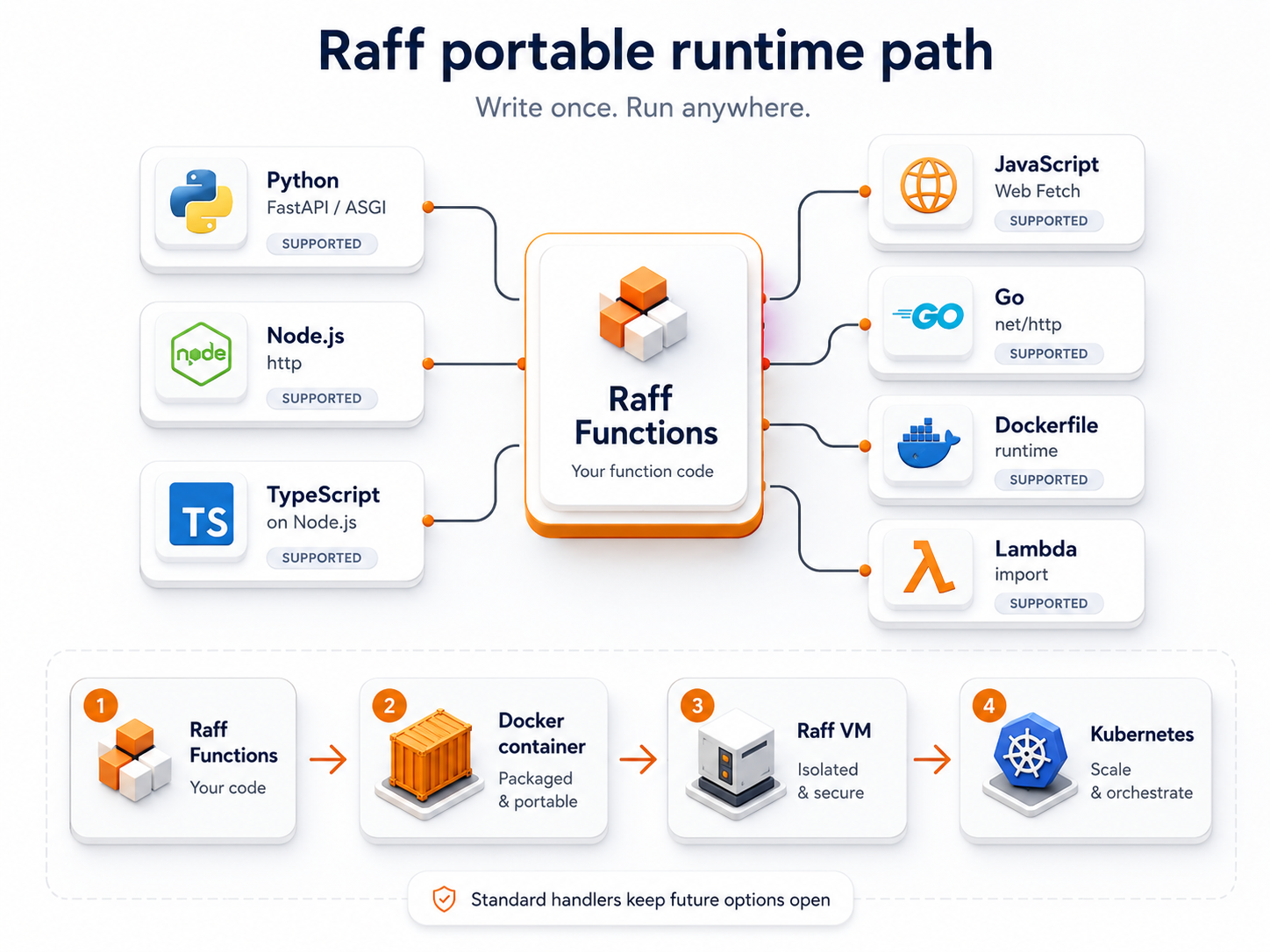Click the 'Docker container' heading
Viewport: 1270px width, 952px height.
tap(541, 733)
